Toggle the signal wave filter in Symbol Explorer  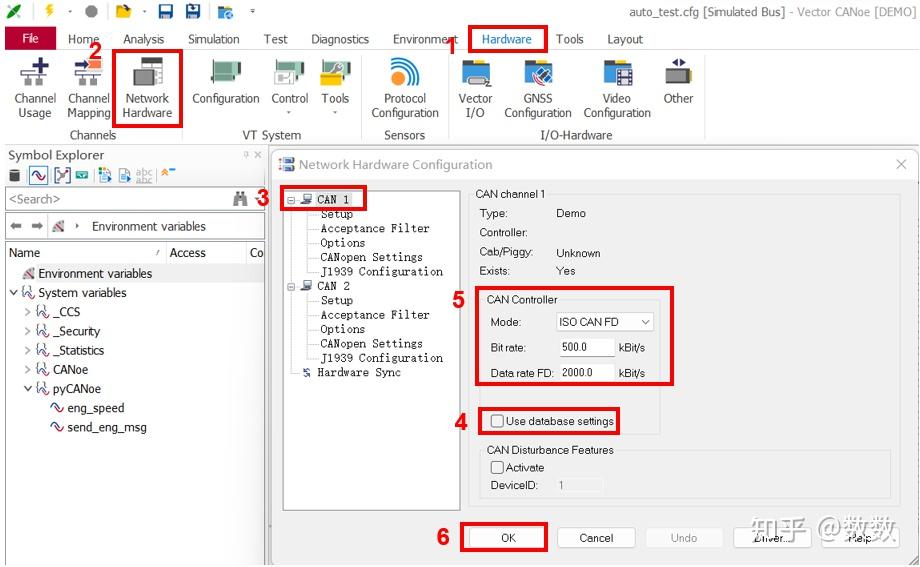pyautogui.click(x=38, y=175)
